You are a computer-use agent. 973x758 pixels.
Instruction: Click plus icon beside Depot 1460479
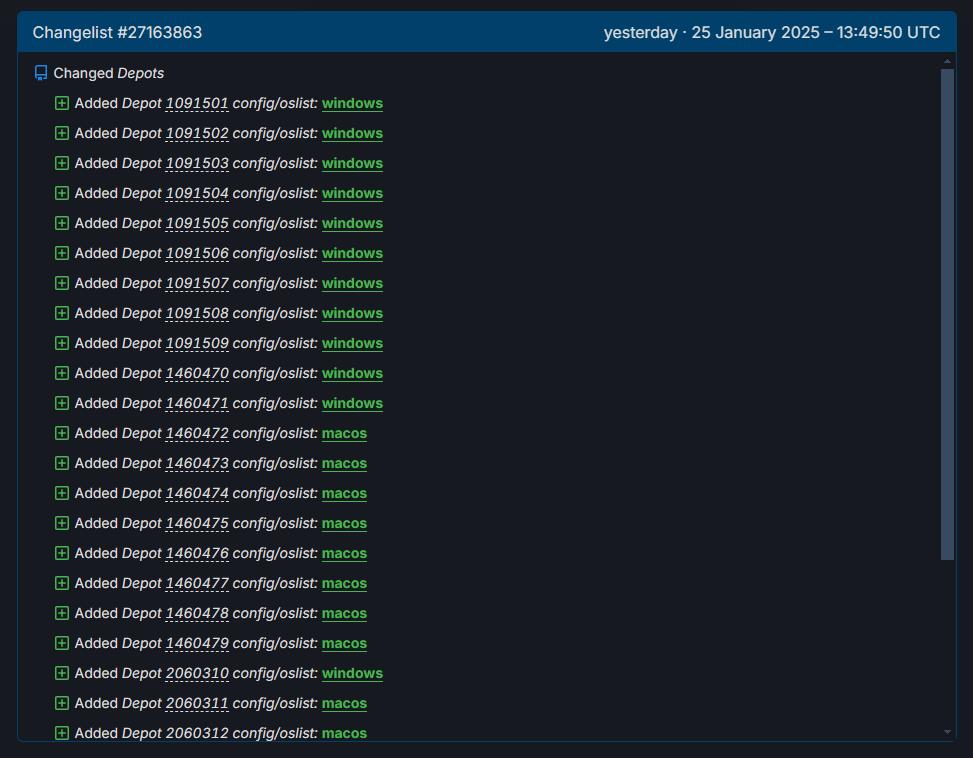point(61,643)
